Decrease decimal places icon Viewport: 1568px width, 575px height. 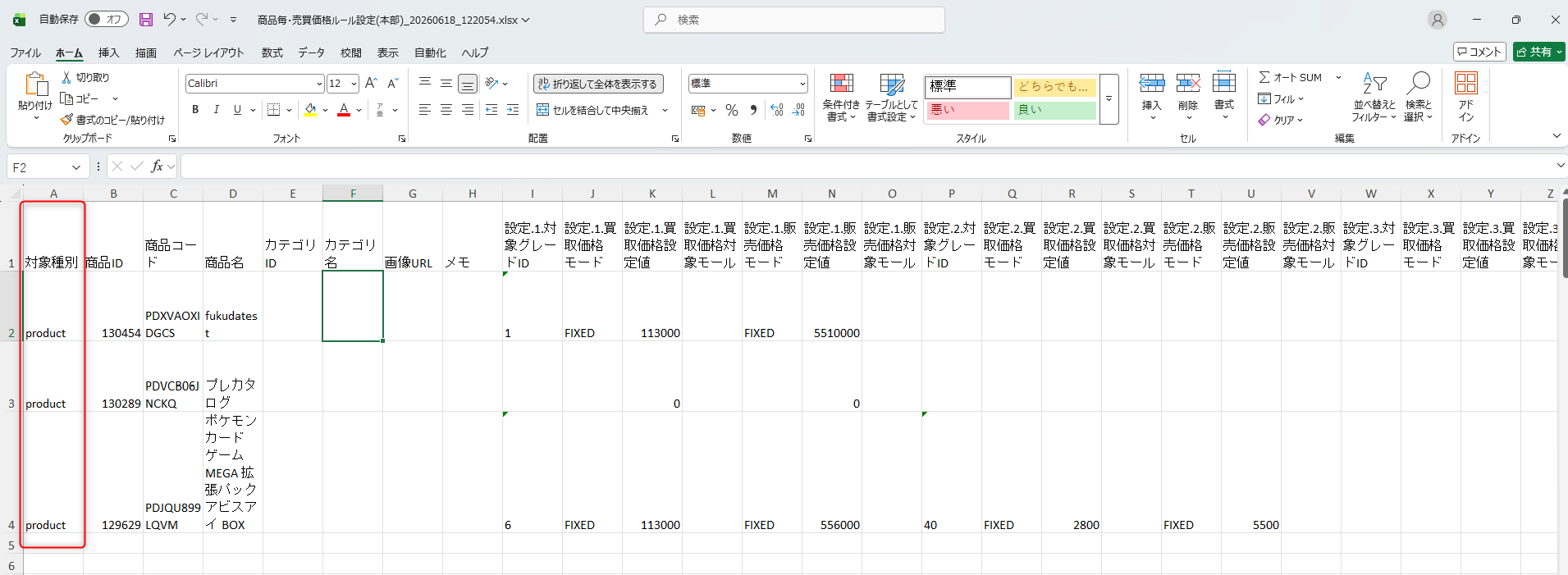pos(798,110)
